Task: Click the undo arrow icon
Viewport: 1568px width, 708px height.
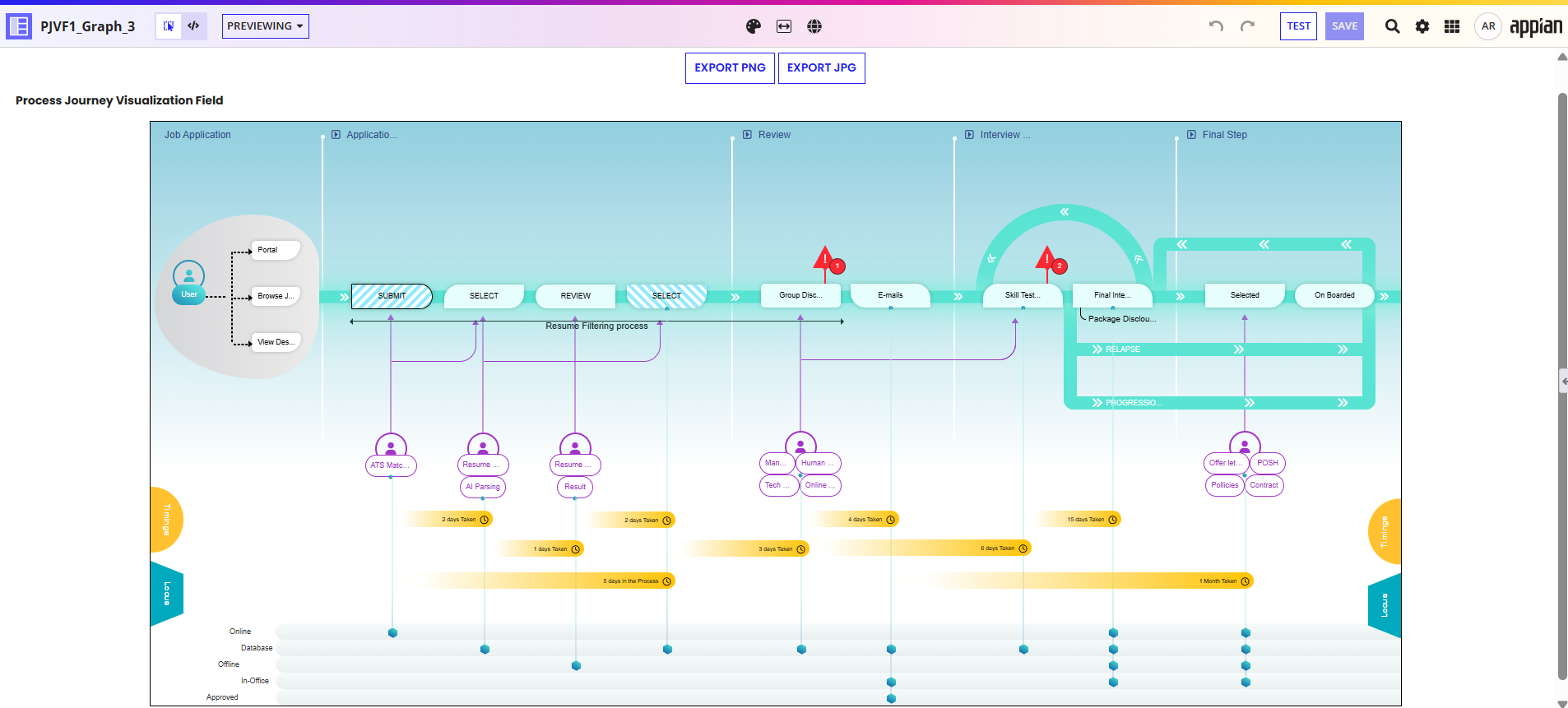Action: 1216,26
